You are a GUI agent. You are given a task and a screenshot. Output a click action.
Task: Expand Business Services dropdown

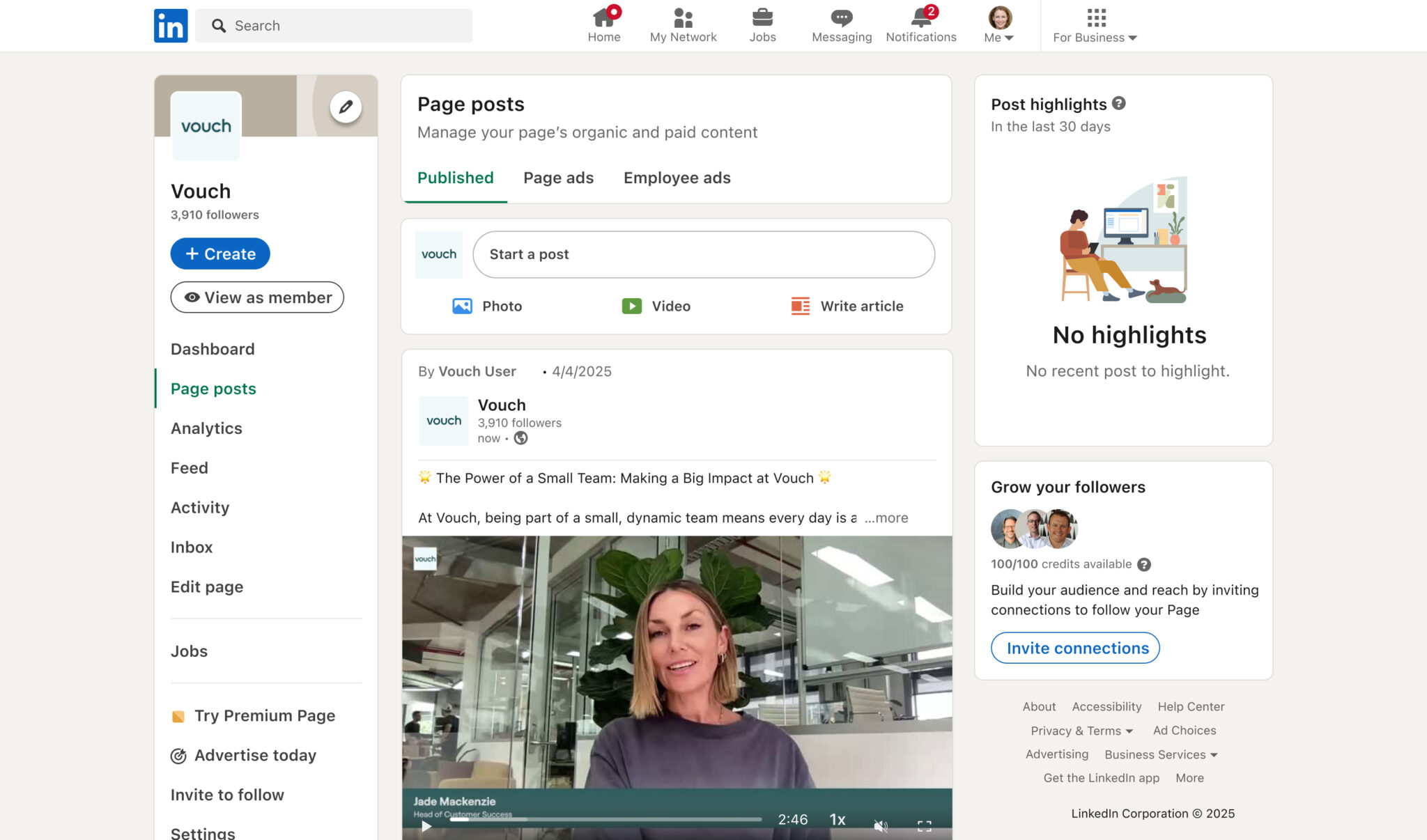pyautogui.click(x=1161, y=754)
